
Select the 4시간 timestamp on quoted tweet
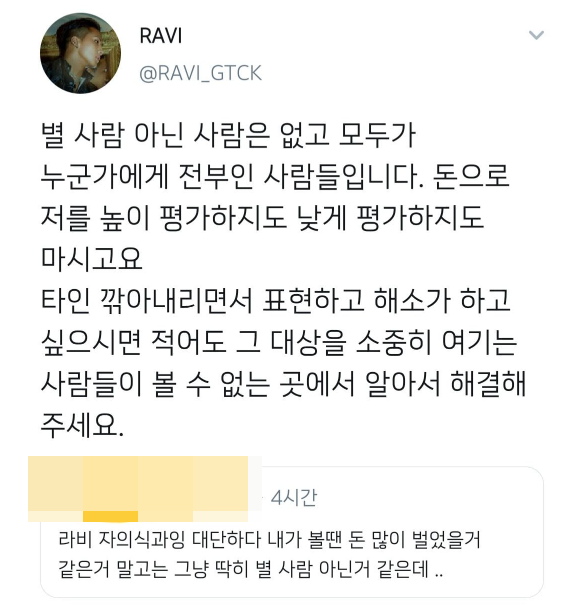294,498
